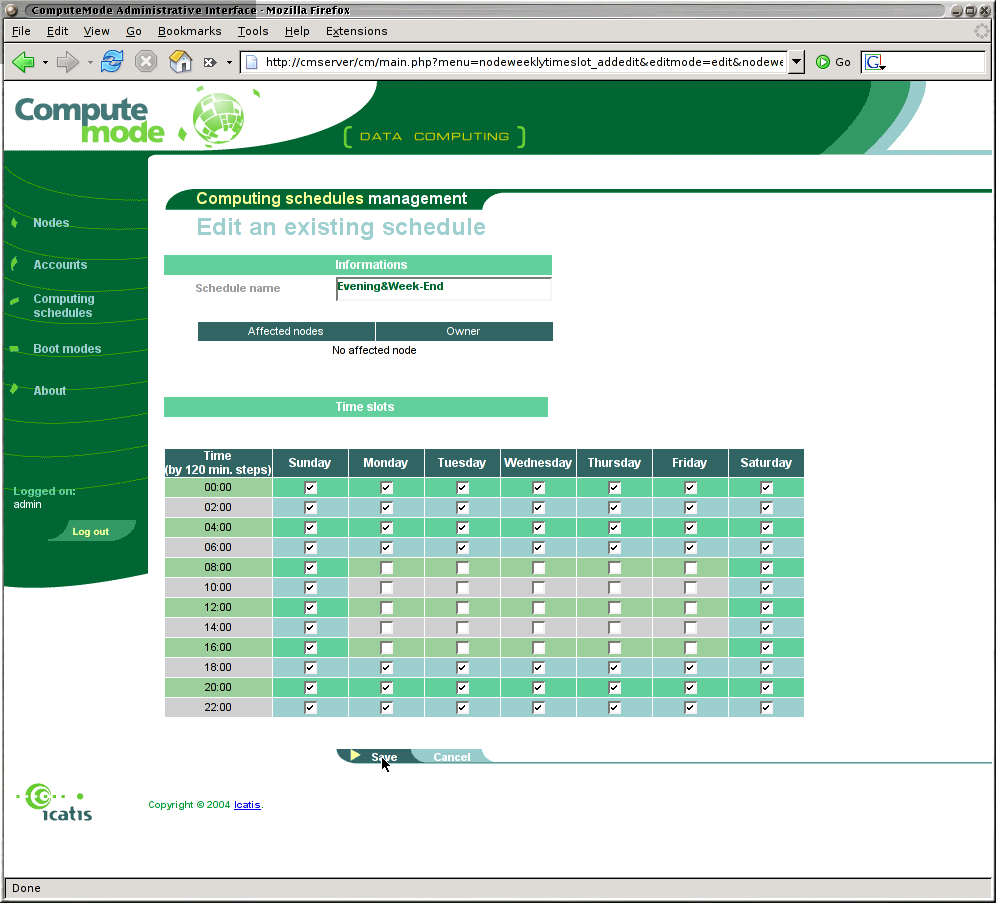Open the dropdown beside the black tag icon

click(x=229, y=62)
